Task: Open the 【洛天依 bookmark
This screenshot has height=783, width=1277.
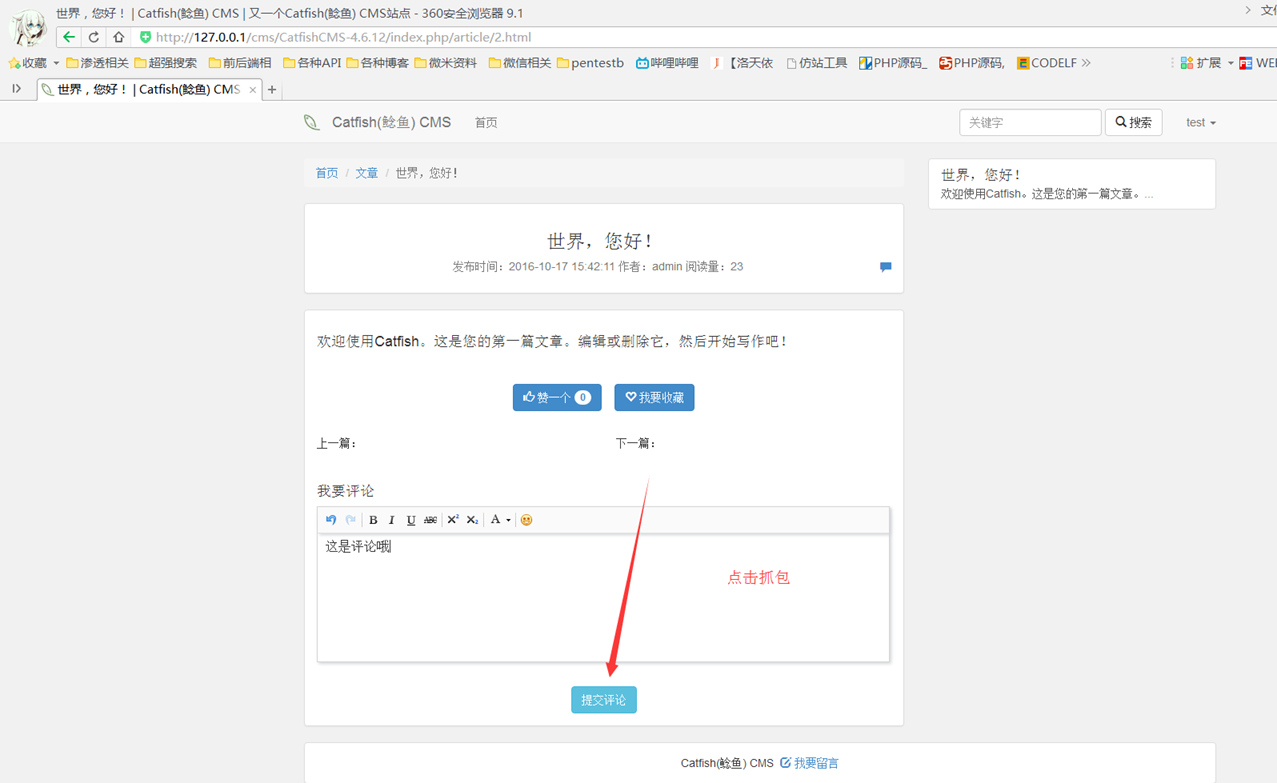Action: (742, 63)
